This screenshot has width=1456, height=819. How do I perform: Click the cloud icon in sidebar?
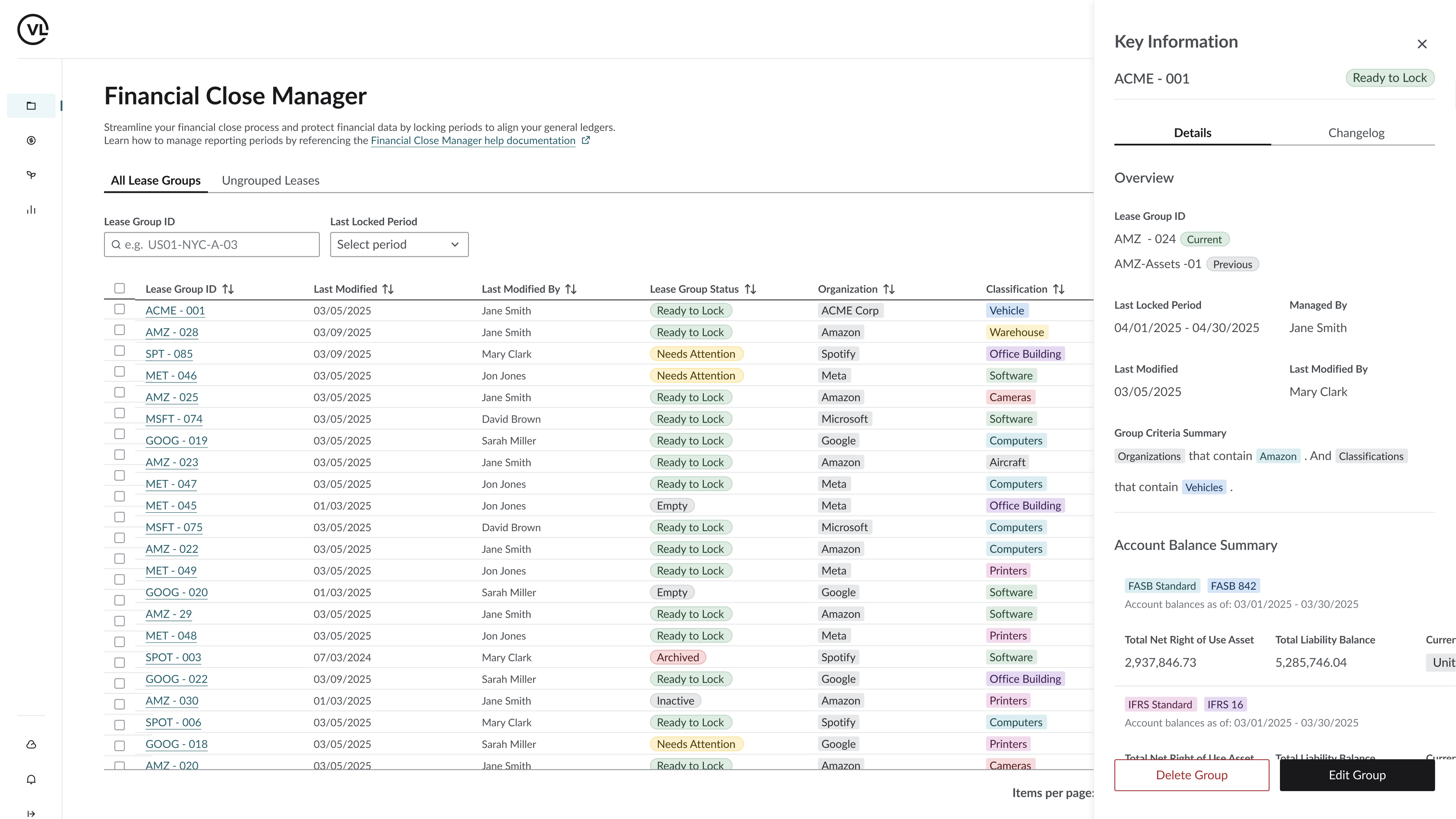(31, 744)
